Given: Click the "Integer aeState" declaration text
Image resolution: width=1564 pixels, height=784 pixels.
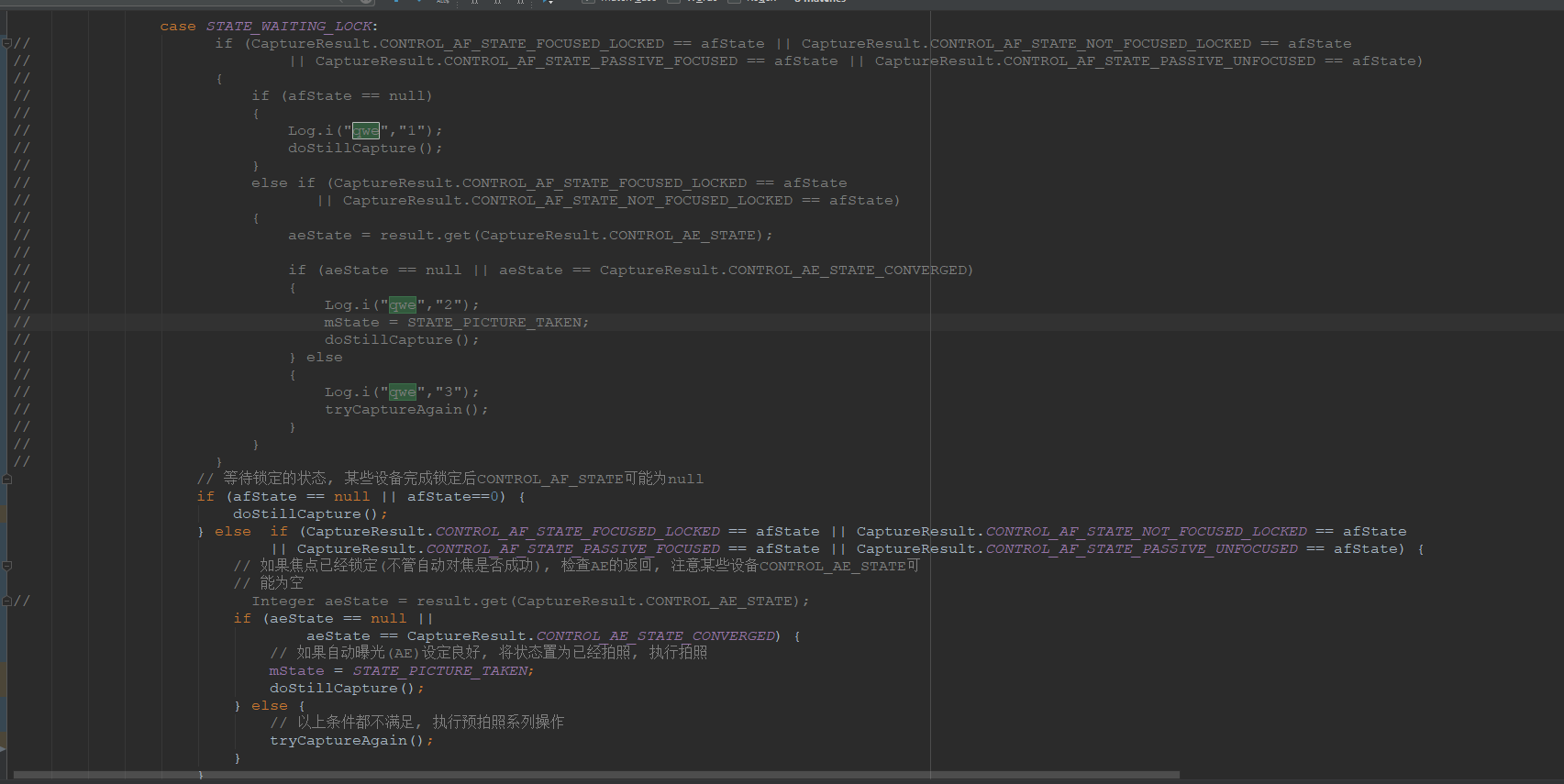Looking at the screenshot, I should point(320,602).
